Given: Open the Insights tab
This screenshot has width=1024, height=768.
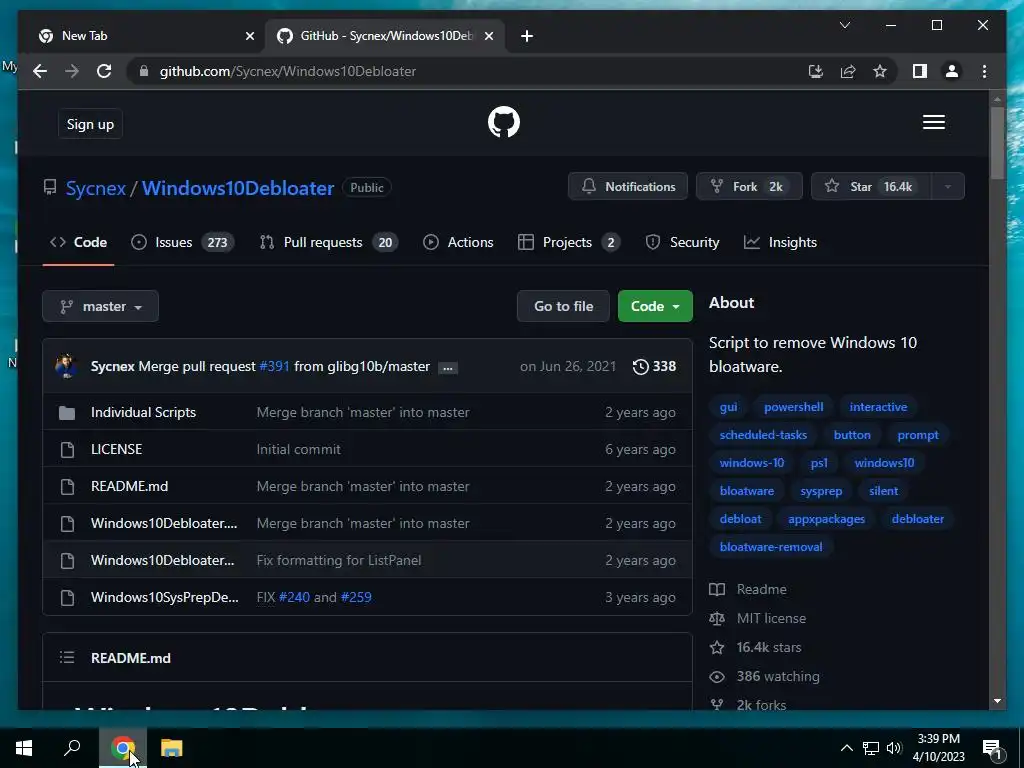Looking at the screenshot, I should [780, 242].
